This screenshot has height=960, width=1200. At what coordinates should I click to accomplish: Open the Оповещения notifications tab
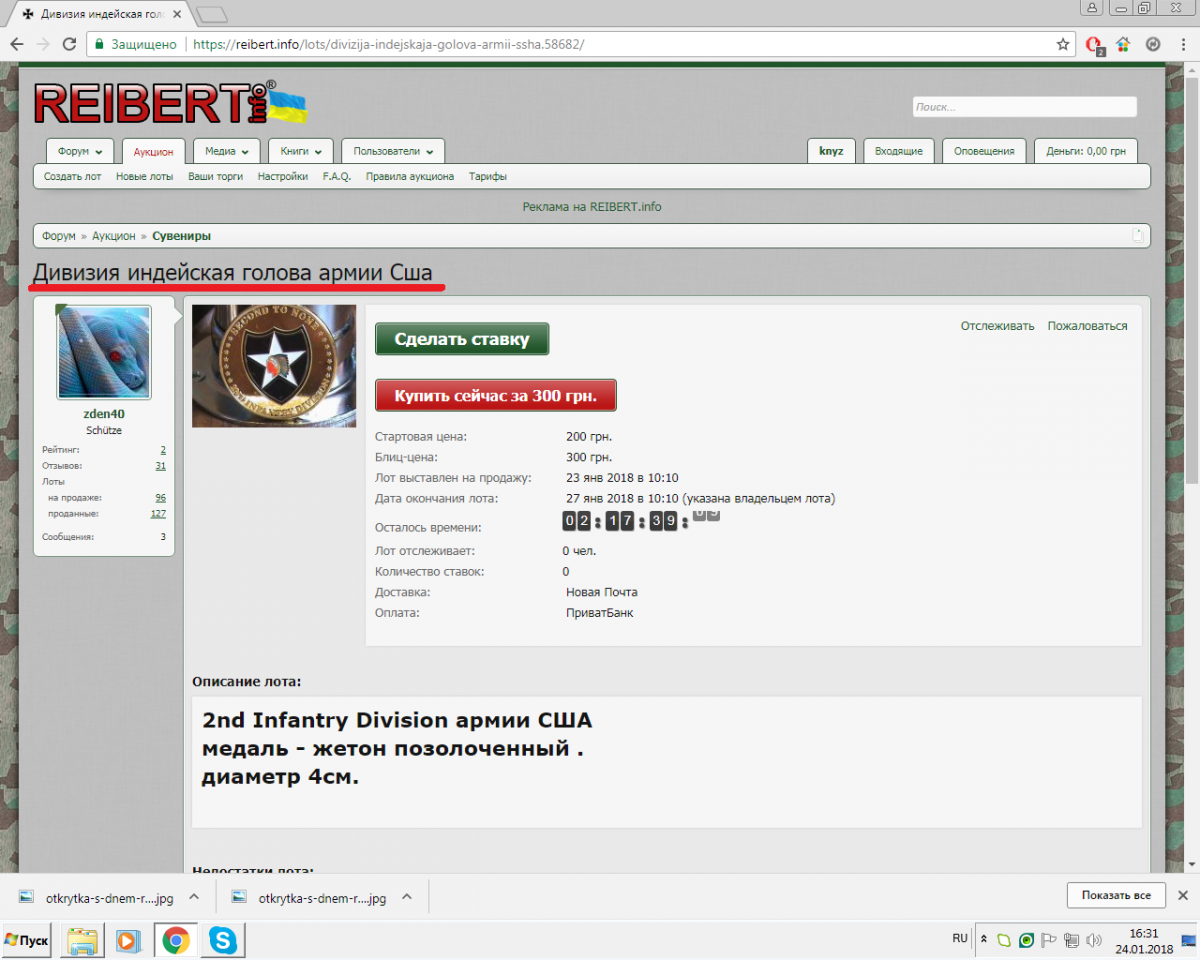(x=984, y=151)
